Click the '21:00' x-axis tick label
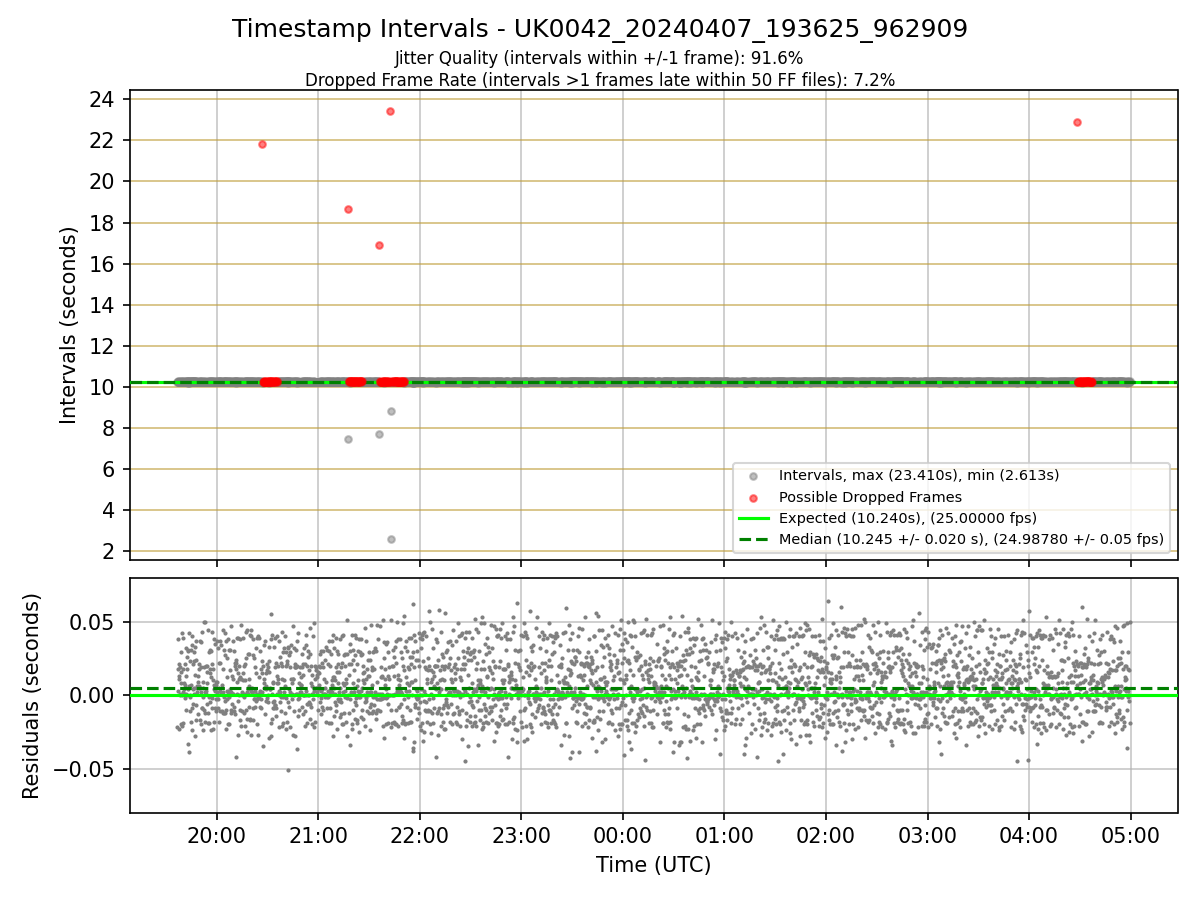The image size is (1200, 900). coord(318,835)
